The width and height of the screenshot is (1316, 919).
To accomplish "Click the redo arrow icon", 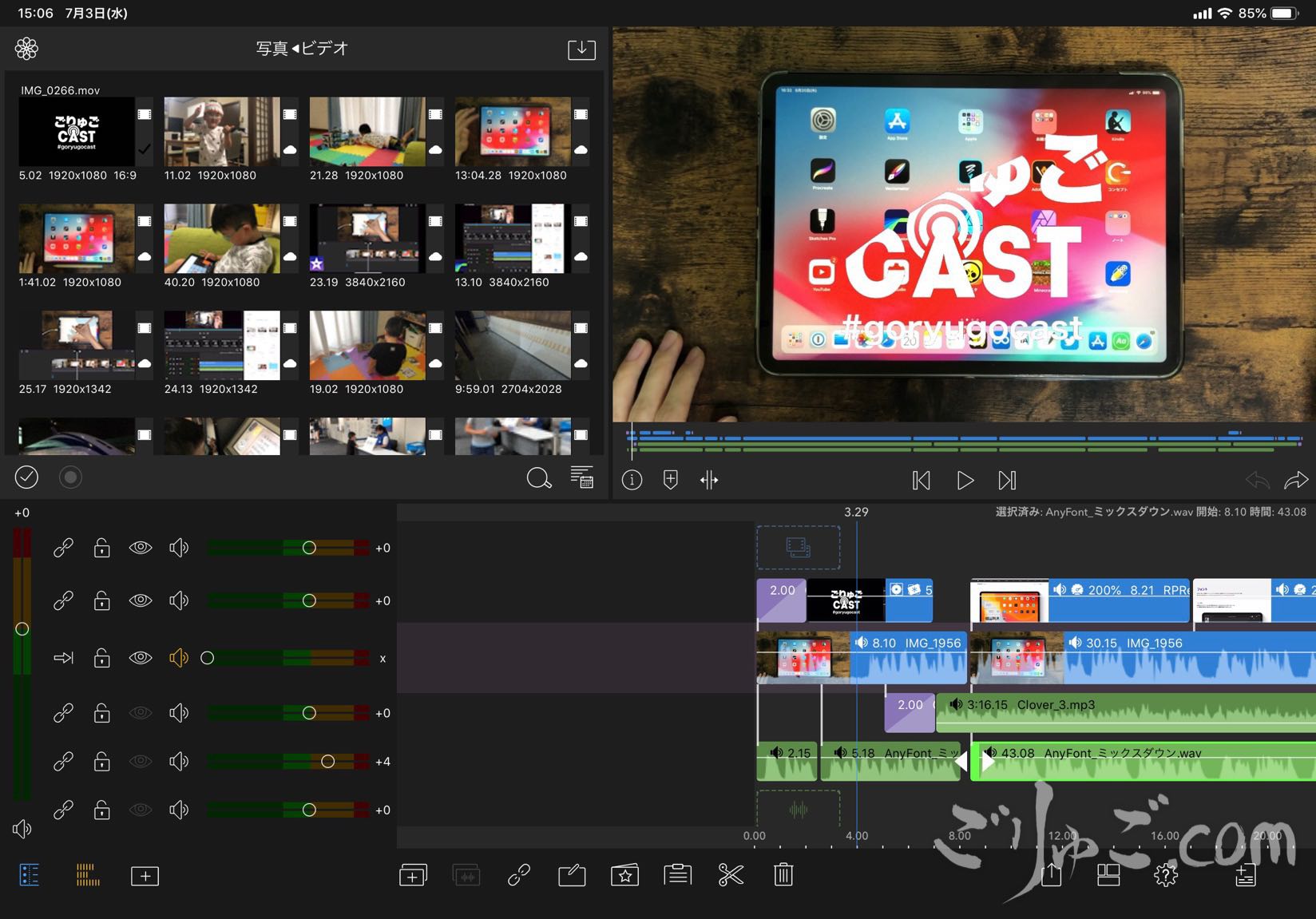I will (x=1295, y=480).
